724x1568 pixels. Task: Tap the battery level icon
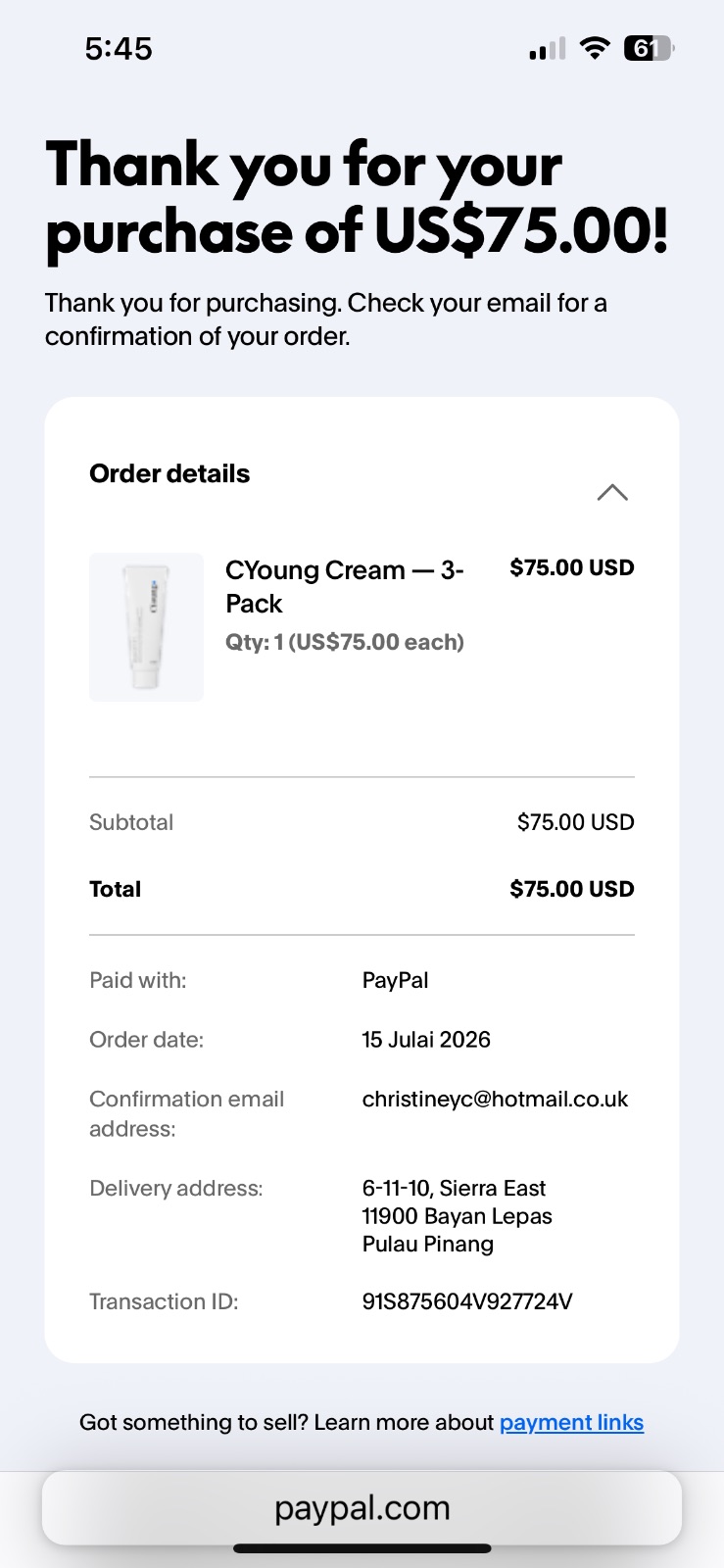pos(649,48)
